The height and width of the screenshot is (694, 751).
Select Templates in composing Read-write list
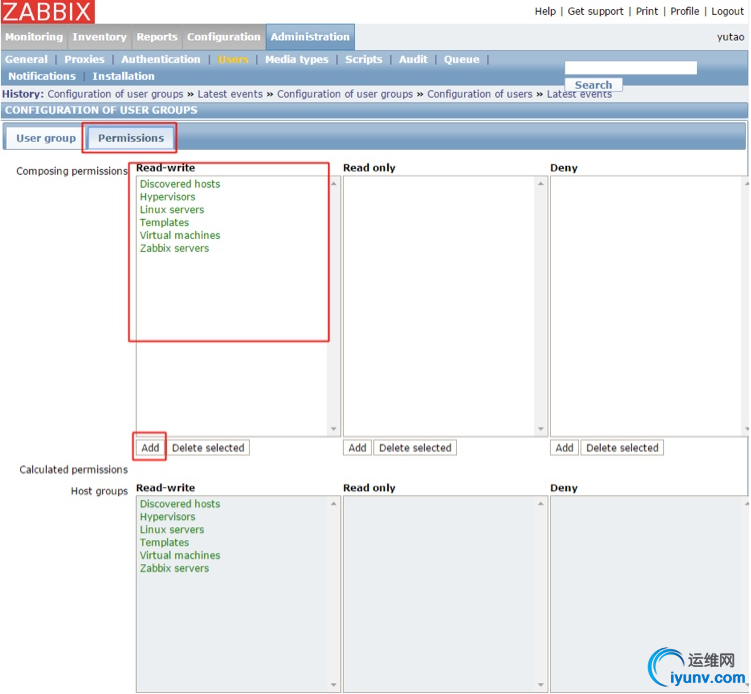point(164,223)
